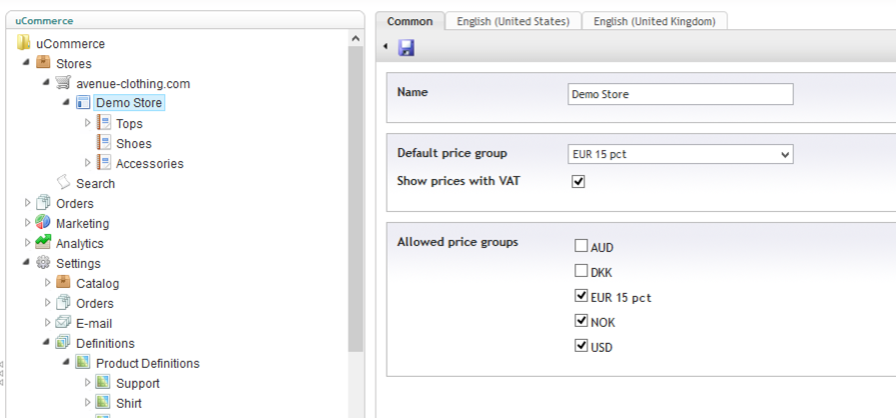Image resolution: width=896 pixels, height=418 pixels.
Task: Click the tree panel vertical scrollbar thumb
Action: 355,199
